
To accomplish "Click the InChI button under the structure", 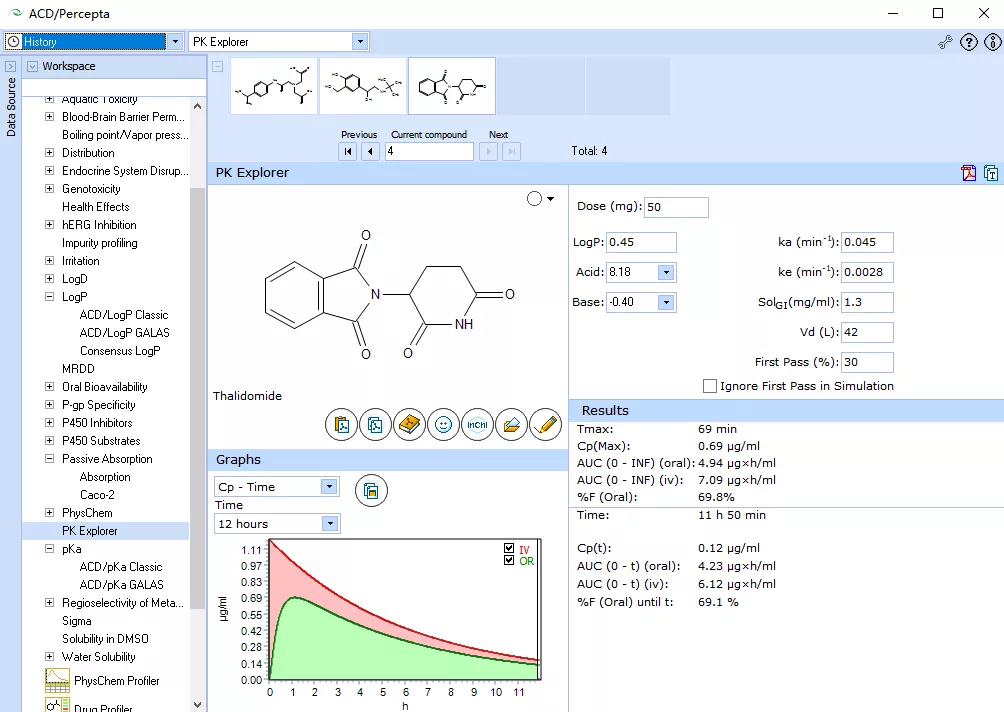I will (476, 425).
